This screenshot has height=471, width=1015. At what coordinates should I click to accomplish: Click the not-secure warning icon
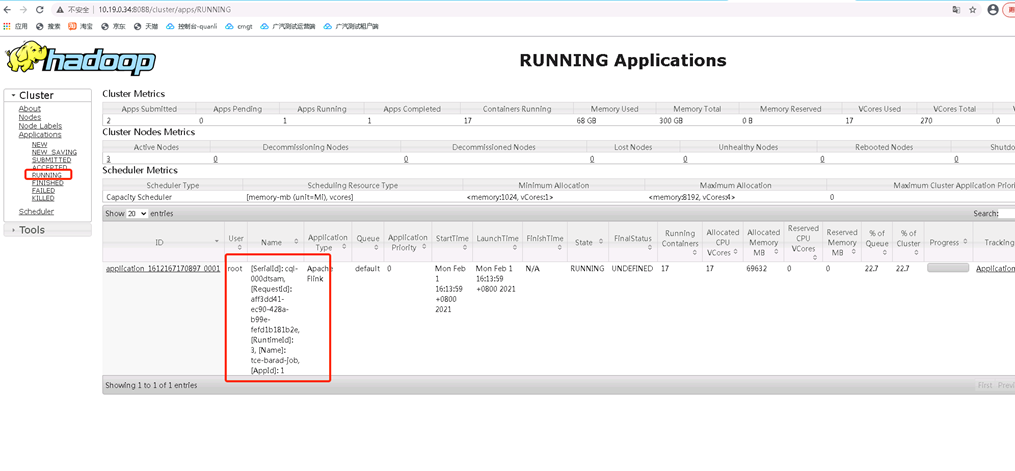pyautogui.click(x=60, y=10)
